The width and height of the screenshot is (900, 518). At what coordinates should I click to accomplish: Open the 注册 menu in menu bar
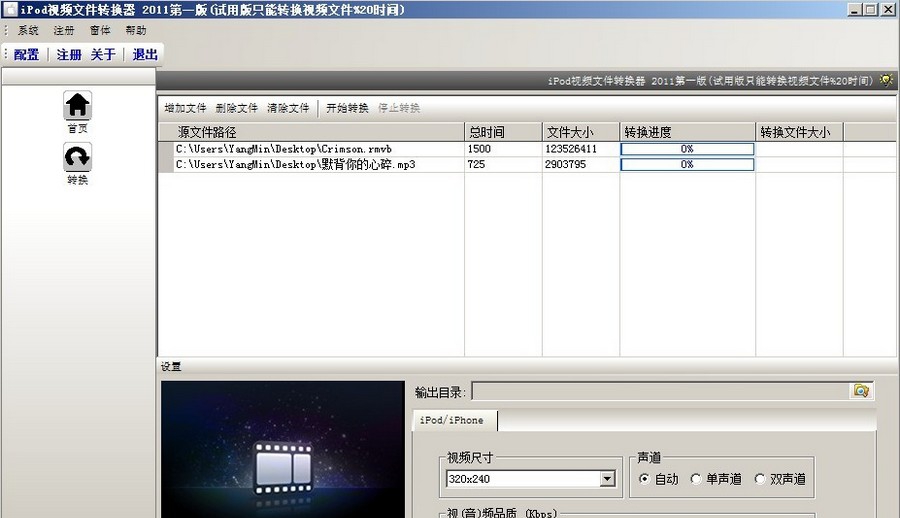(x=64, y=30)
